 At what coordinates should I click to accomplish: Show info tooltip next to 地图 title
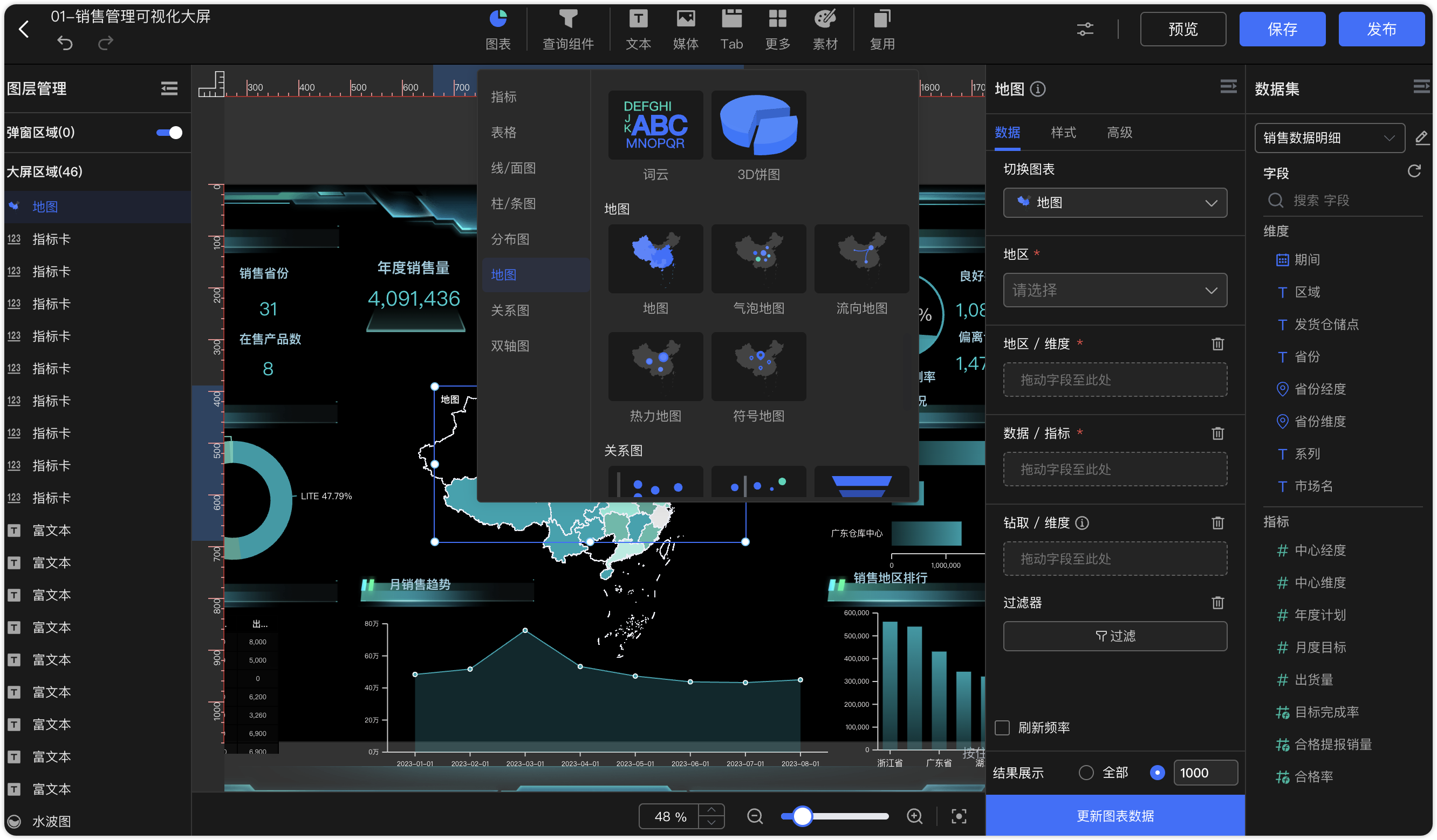[1038, 89]
